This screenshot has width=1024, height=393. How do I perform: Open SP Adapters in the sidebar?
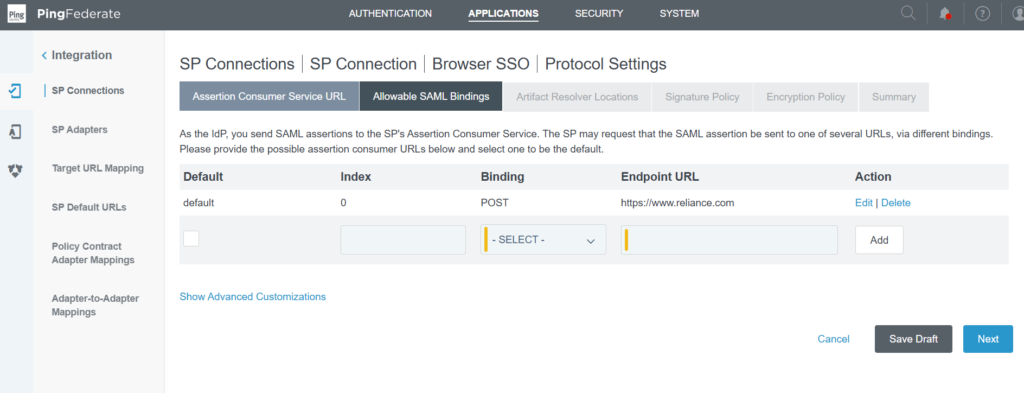[80, 130]
